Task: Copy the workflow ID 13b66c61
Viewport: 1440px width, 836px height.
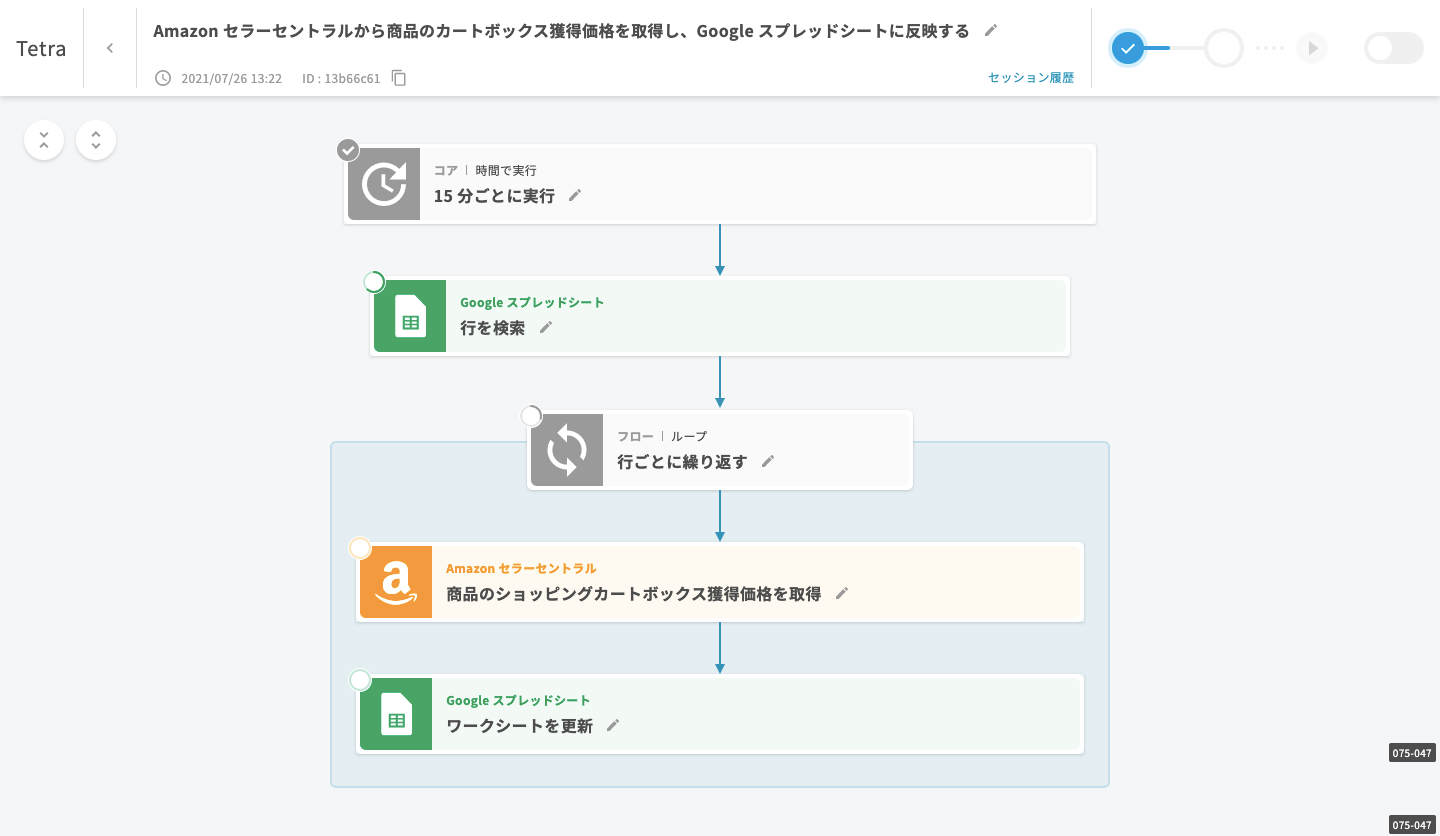Action: (x=399, y=78)
